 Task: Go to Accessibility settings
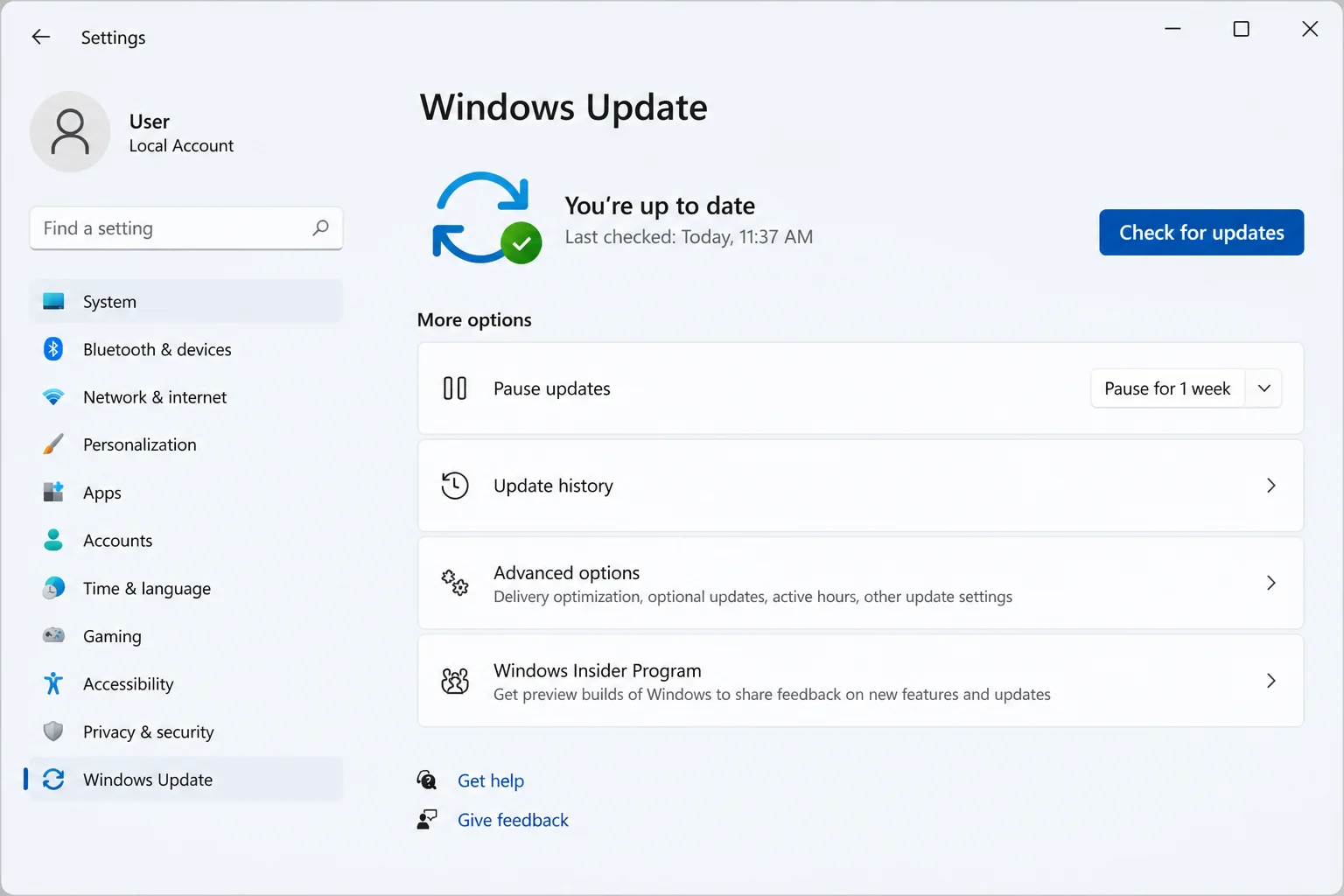[x=186, y=684]
